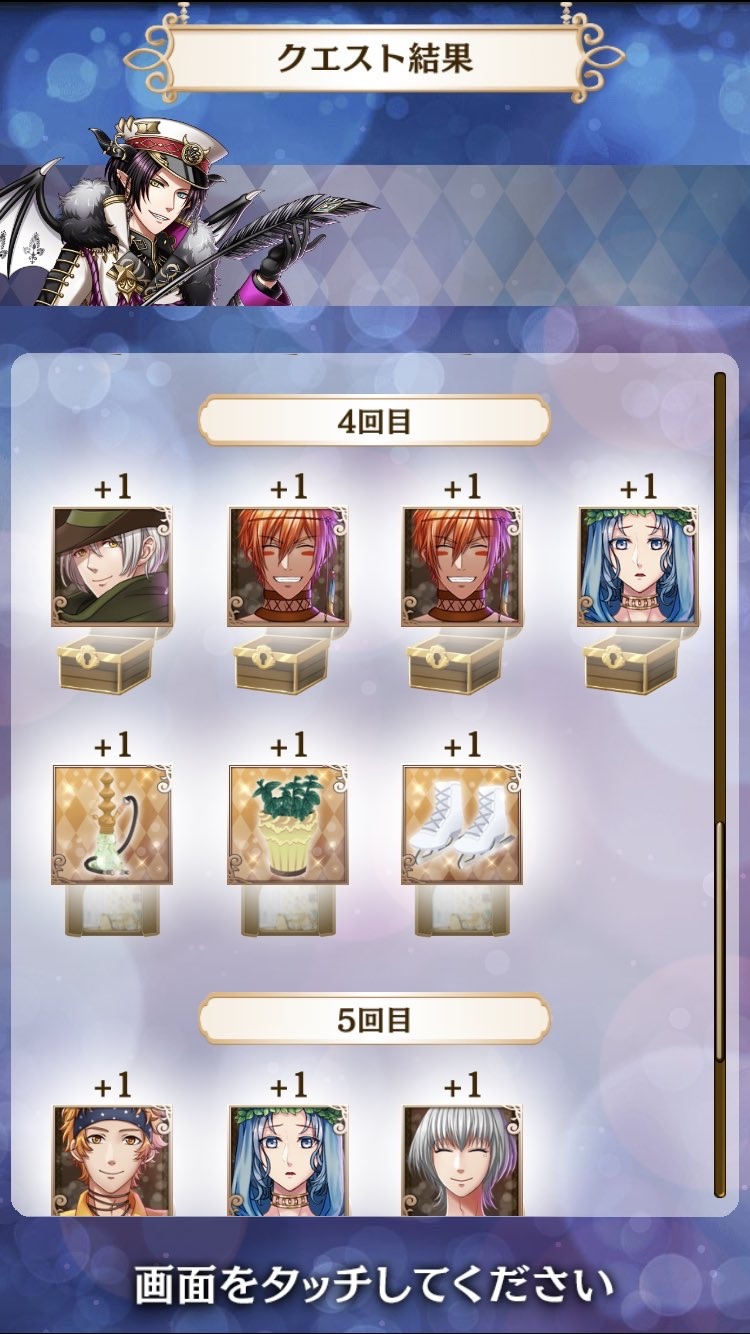Select the potted plant item reward

point(288,825)
